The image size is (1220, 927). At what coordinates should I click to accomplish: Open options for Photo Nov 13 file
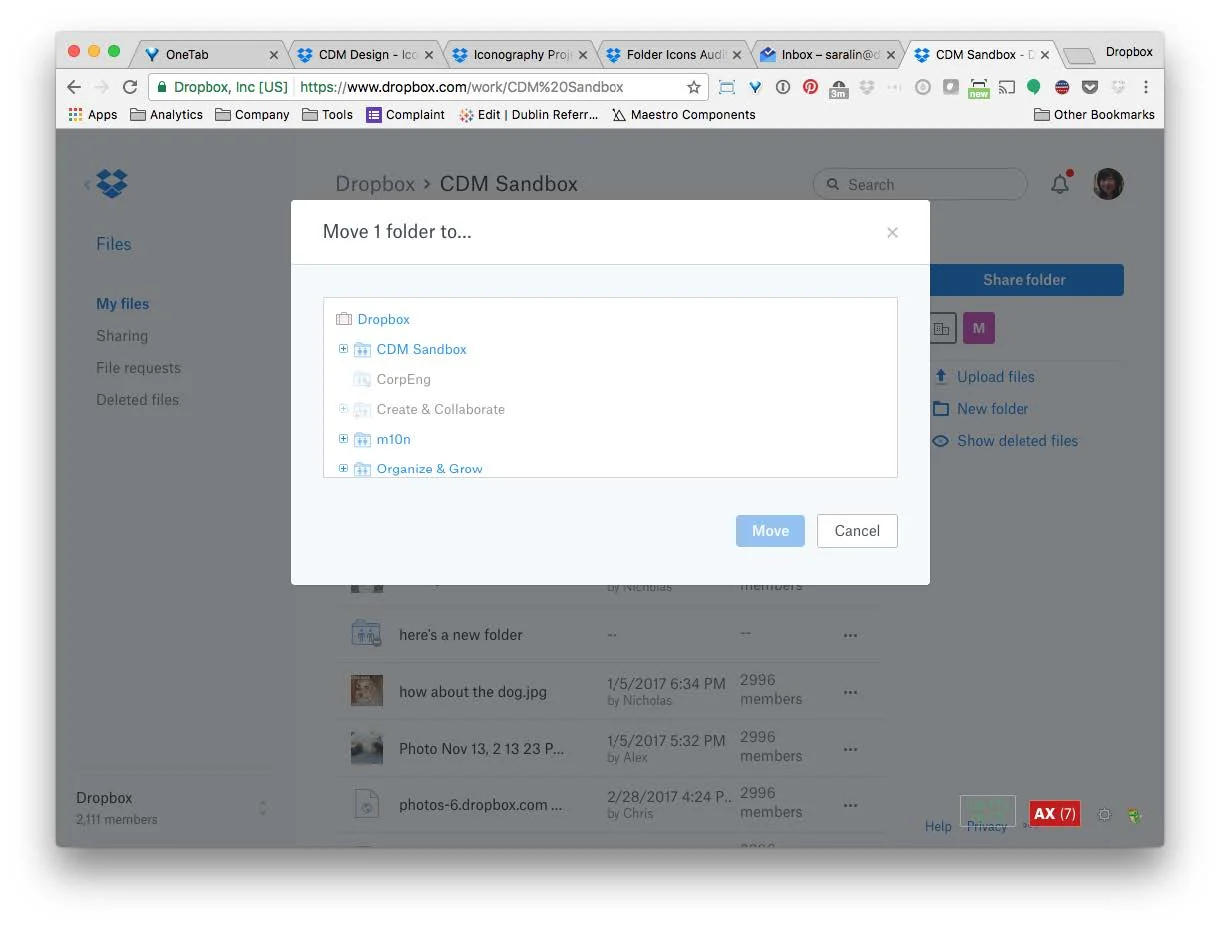pyautogui.click(x=850, y=749)
